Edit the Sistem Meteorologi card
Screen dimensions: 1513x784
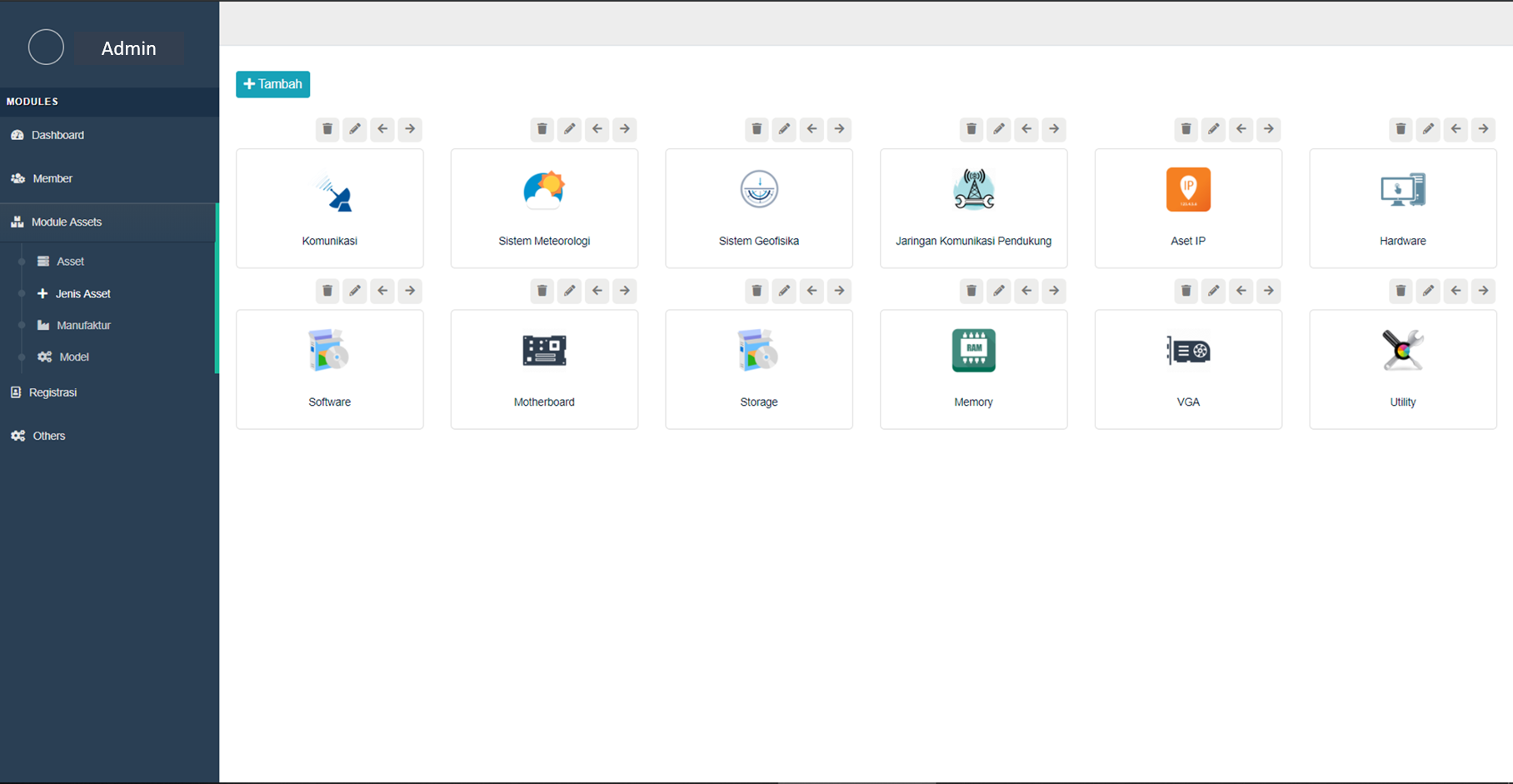click(x=569, y=129)
